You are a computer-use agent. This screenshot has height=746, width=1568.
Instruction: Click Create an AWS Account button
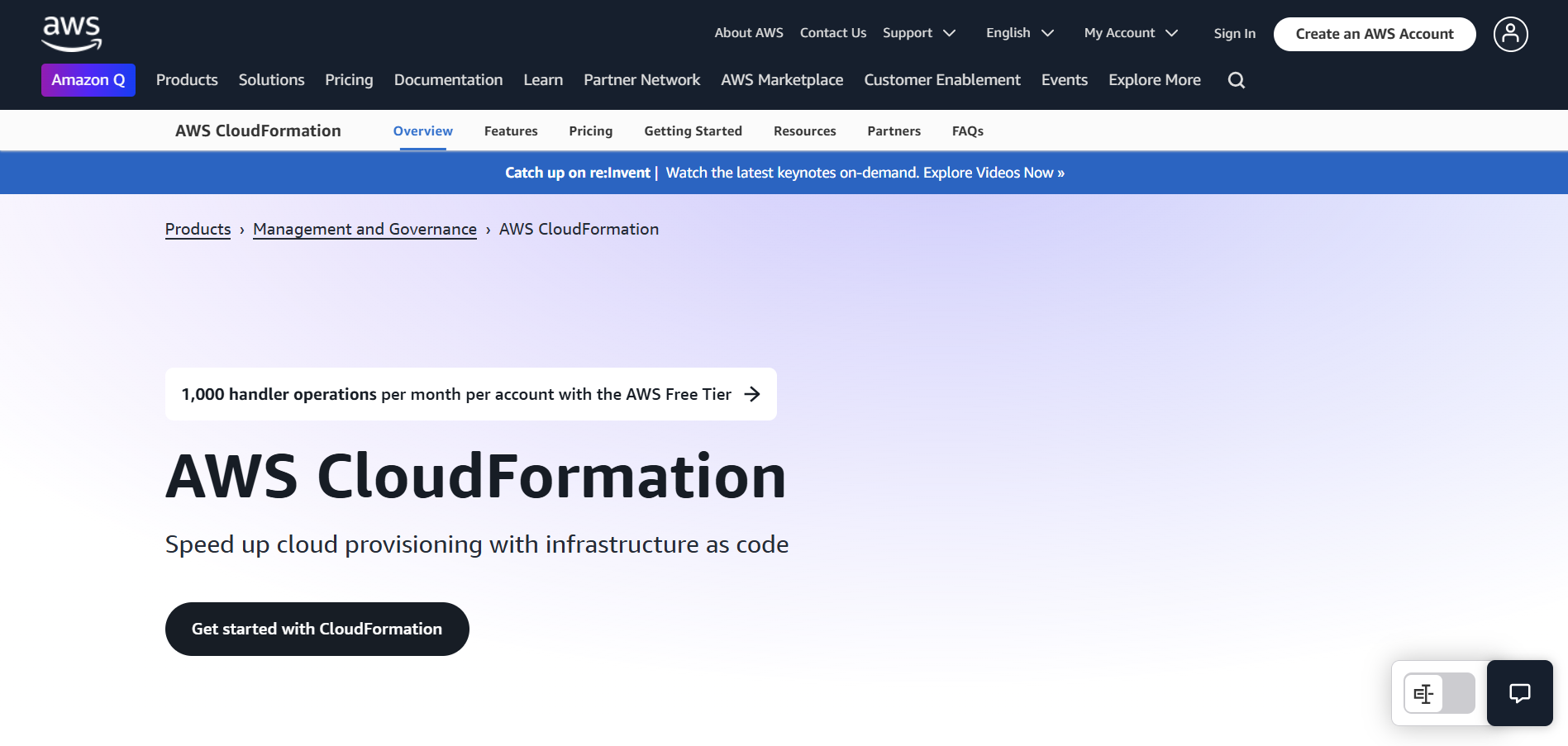click(1374, 34)
